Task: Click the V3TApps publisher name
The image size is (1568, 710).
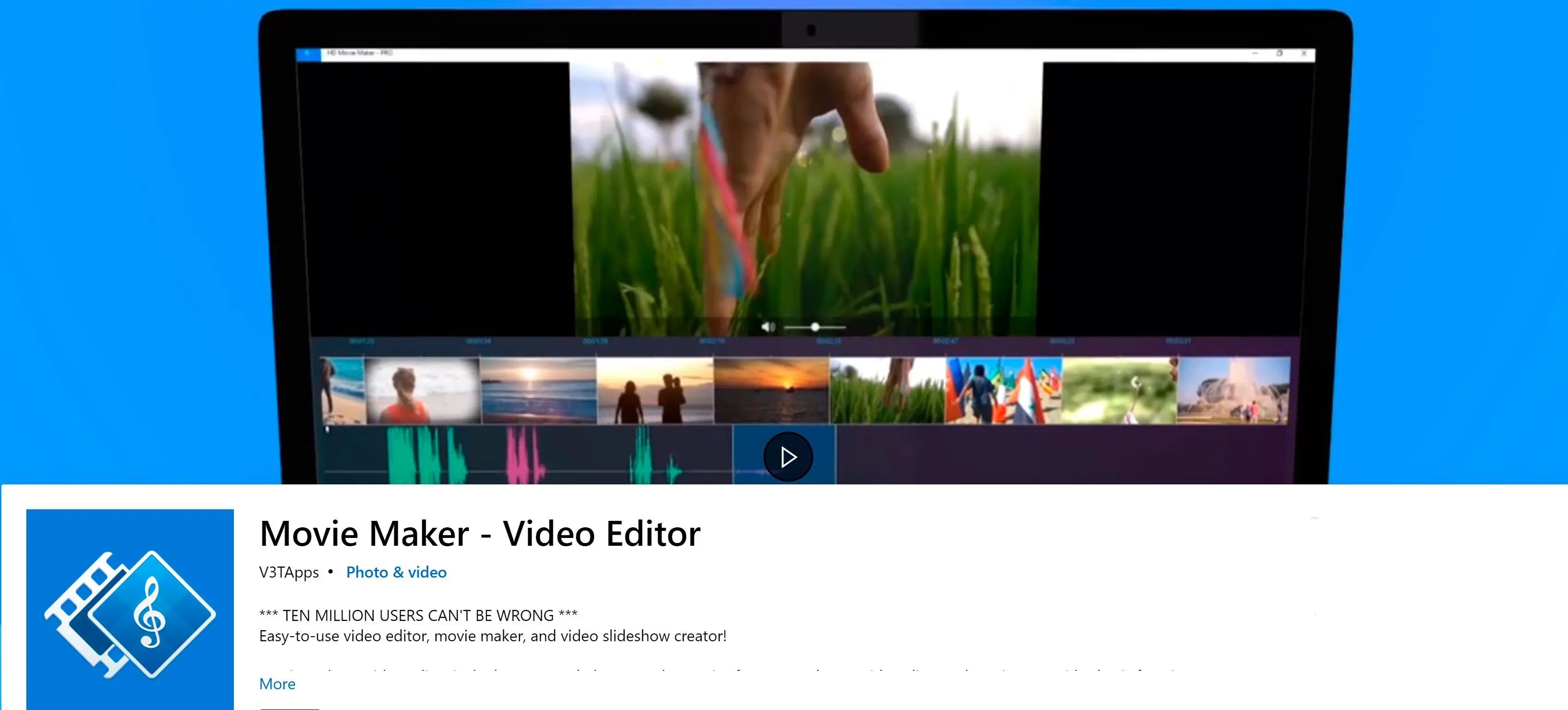Action: point(288,572)
